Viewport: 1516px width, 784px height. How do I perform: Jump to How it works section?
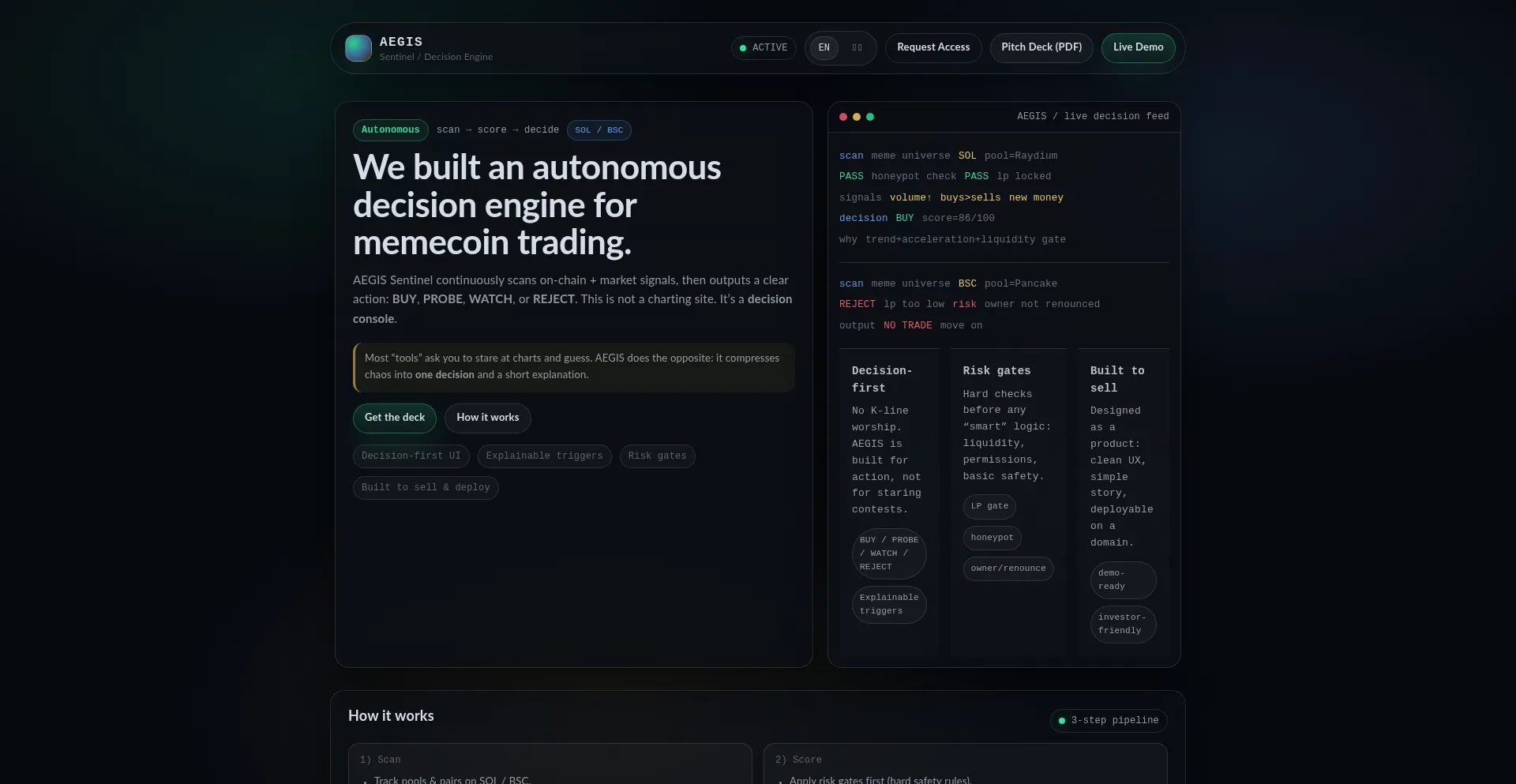pyautogui.click(x=487, y=418)
